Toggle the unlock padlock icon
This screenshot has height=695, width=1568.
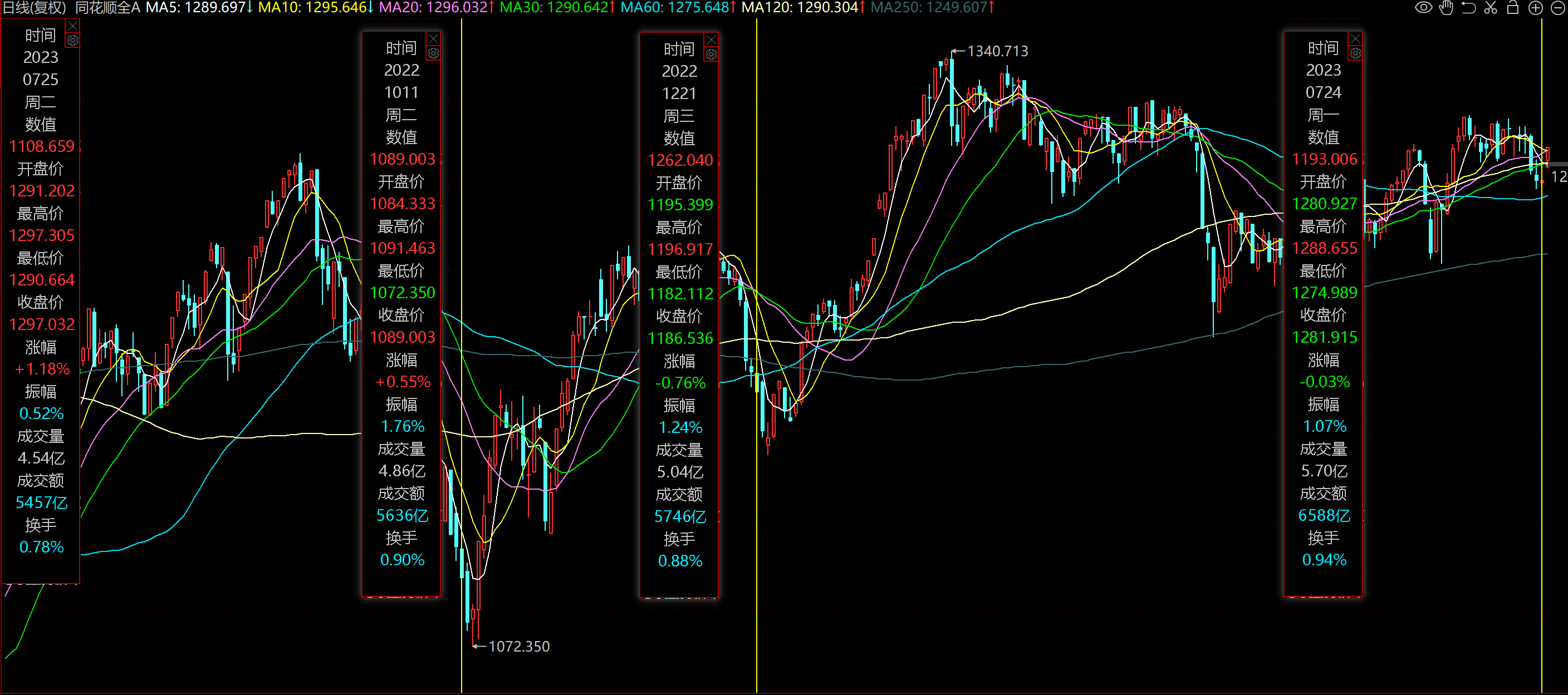(x=1513, y=8)
